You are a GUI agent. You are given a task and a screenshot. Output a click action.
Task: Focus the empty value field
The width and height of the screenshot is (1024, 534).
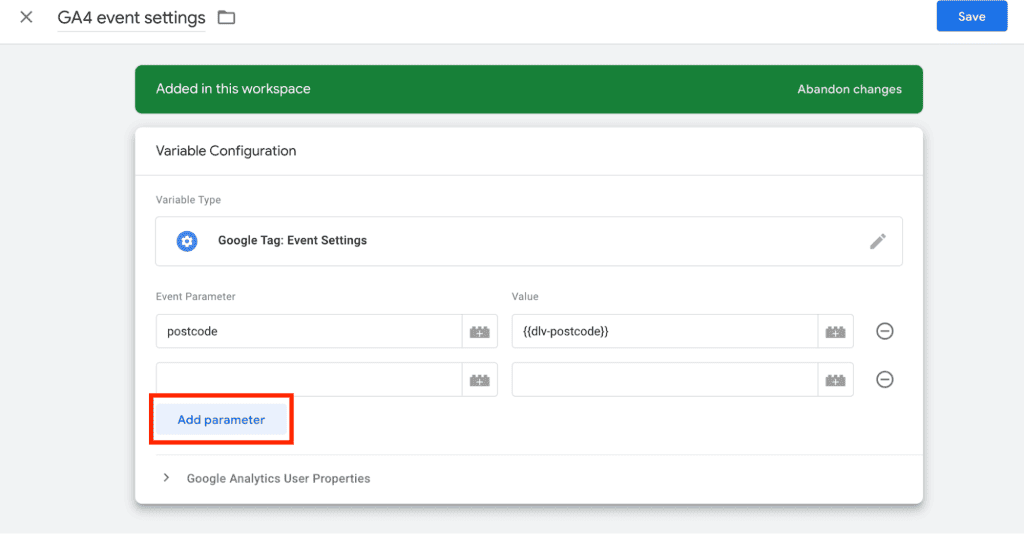click(665, 379)
